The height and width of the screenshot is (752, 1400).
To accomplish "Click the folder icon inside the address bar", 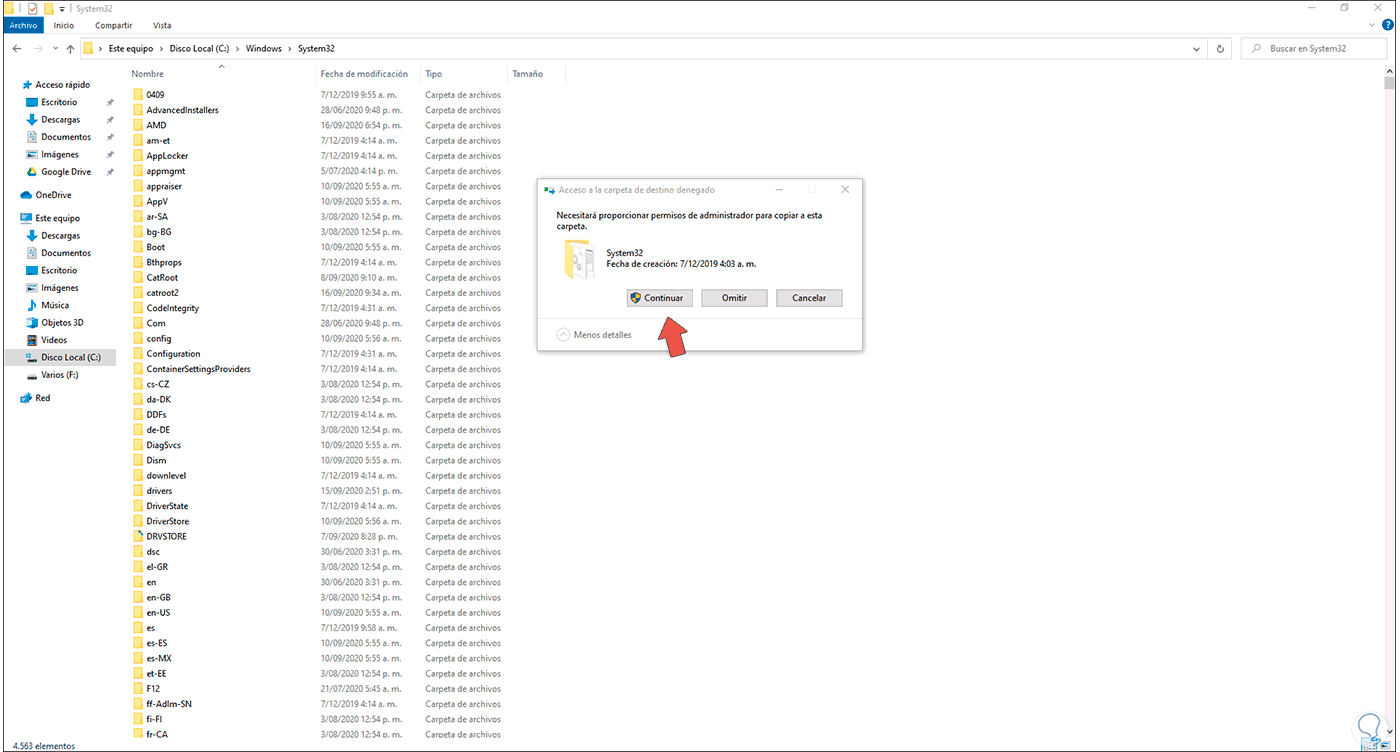I will [x=88, y=48].
